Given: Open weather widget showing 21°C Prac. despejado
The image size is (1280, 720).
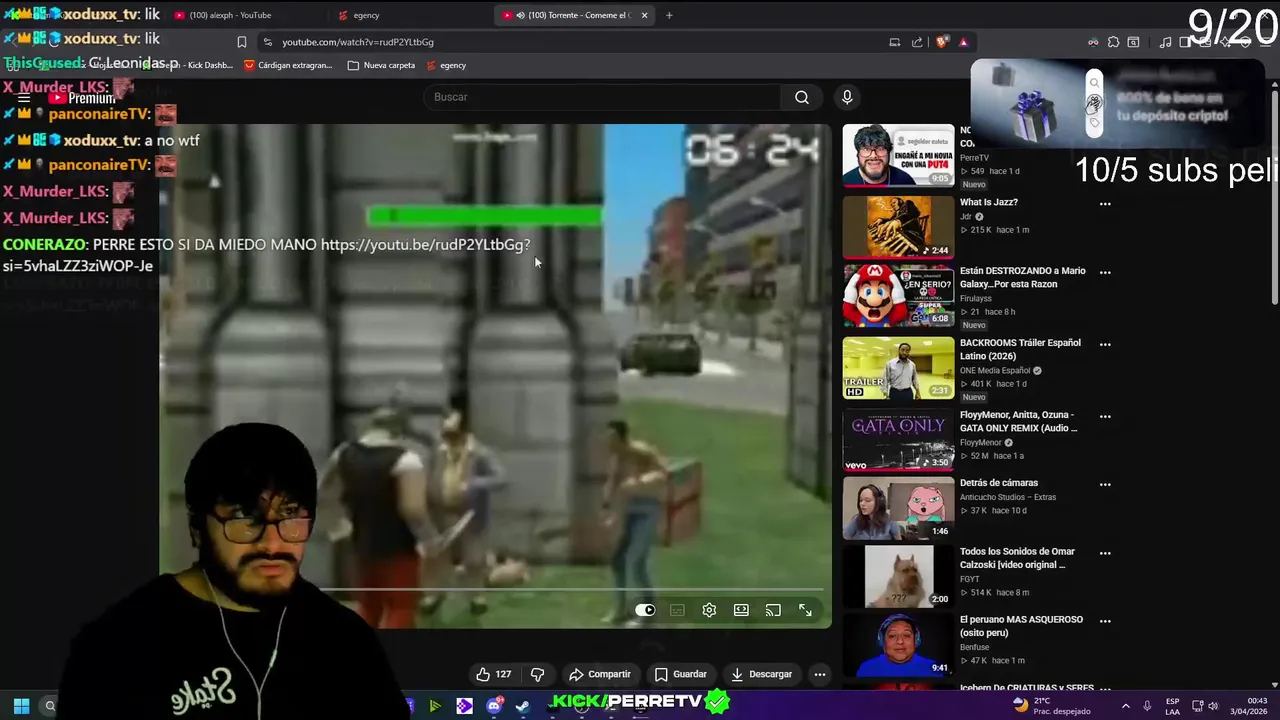Looking at the screenshot, I should coord(1050,706).
